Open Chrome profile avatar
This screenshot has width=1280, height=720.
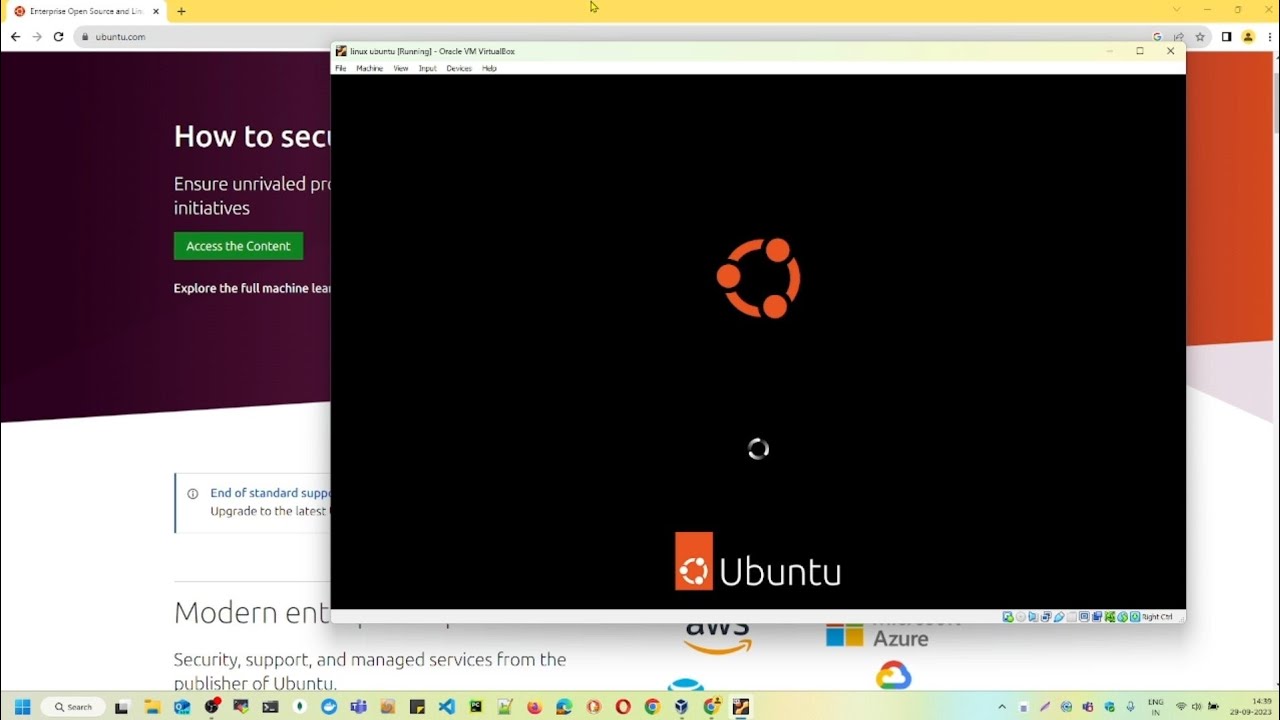[1248, 37]
